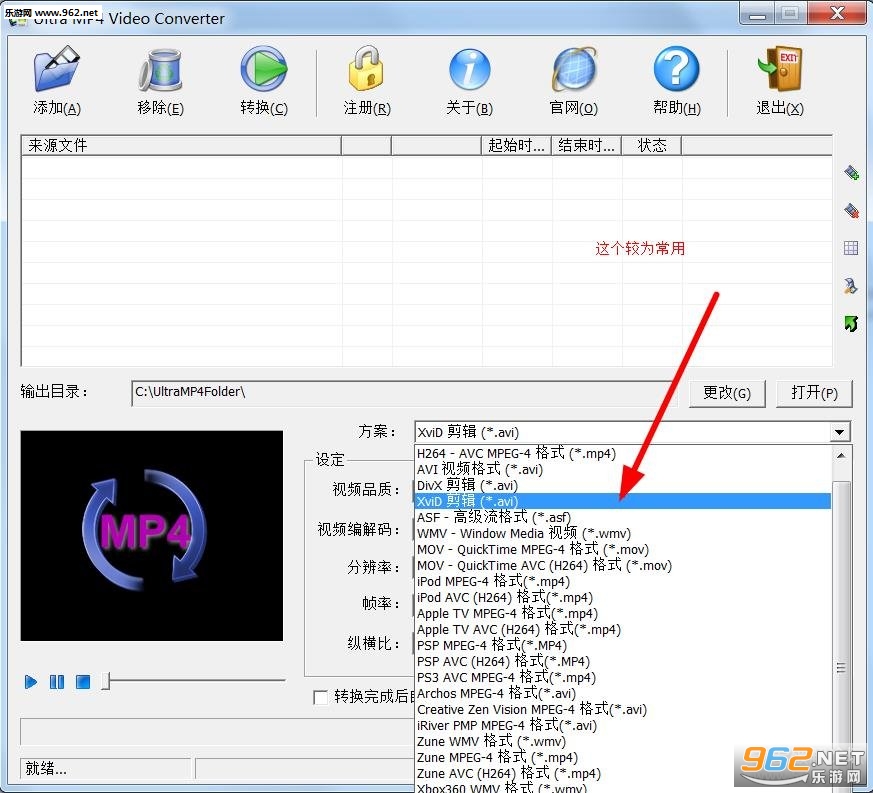
Task: Select Zune MPEG-4 格式 (*.mp4) option
Action: pyautogui.click(x=622, y=758)
